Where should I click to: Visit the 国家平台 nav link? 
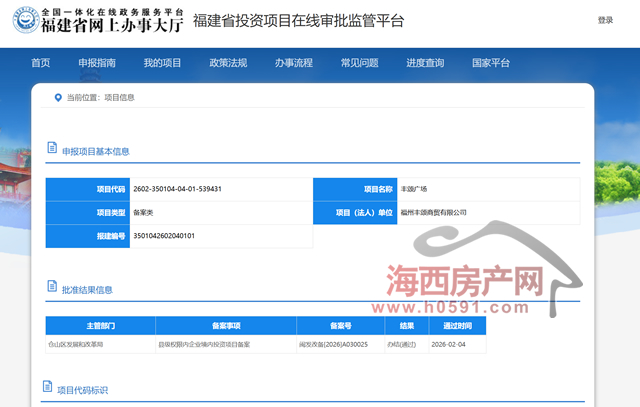pyautogui.click(x=491, y=63)
